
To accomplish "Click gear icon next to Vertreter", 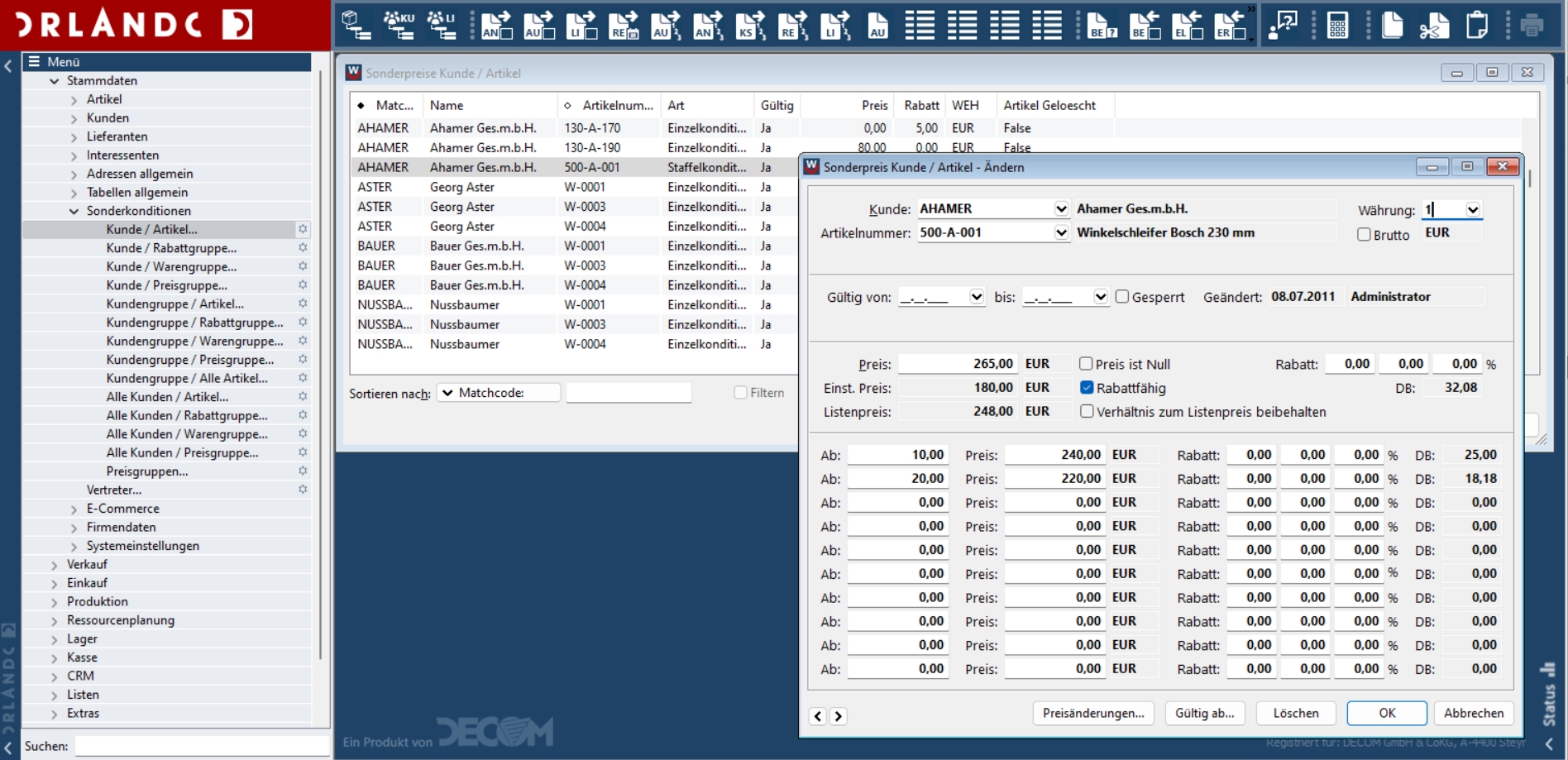I will pos(303,490).
